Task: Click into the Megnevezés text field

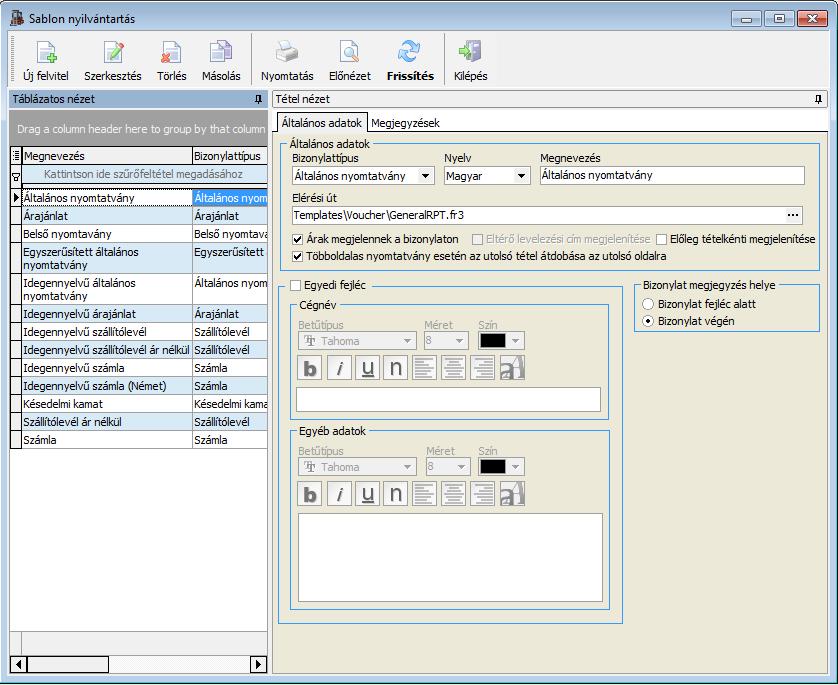Action: point(672,175)
